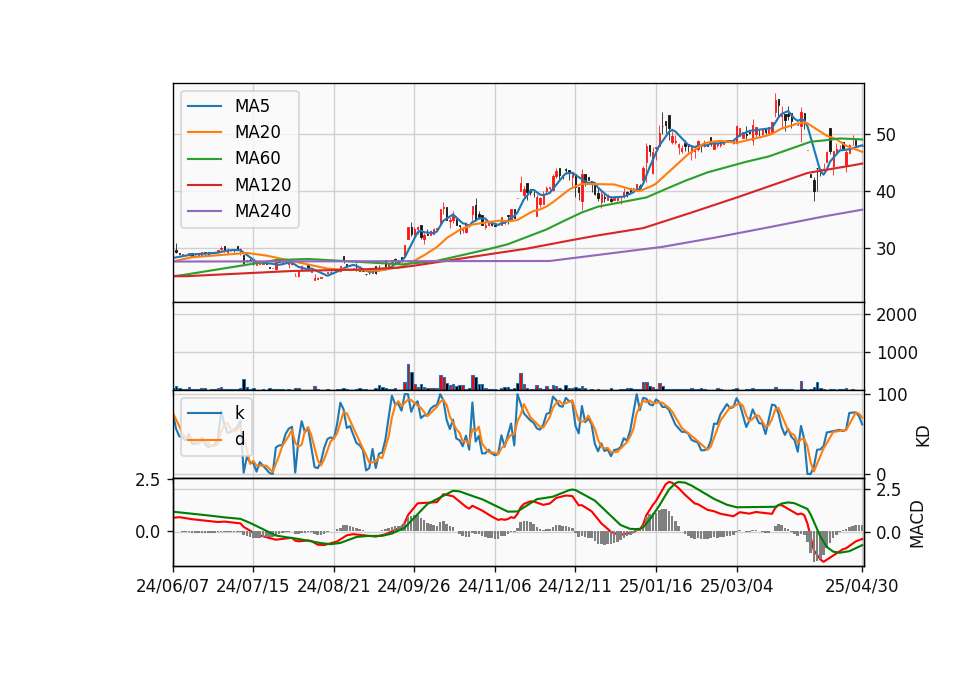Click the volume axis label 2000

(896, 315)
